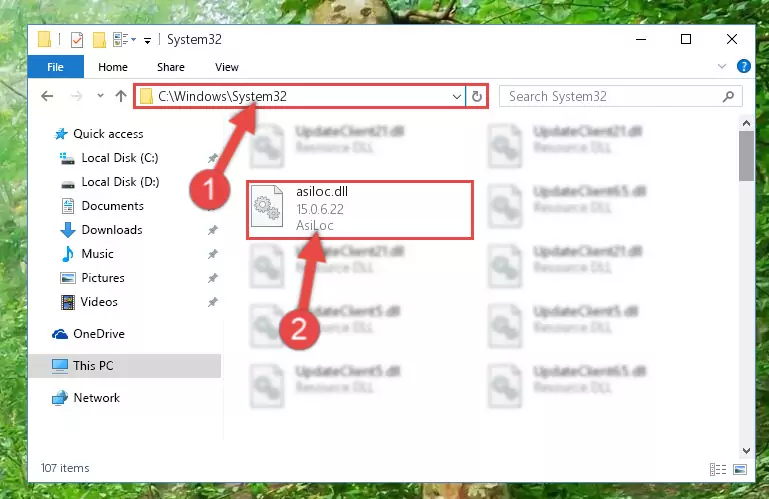Click the OneDrive cloud icon

(x=60, y=334)
